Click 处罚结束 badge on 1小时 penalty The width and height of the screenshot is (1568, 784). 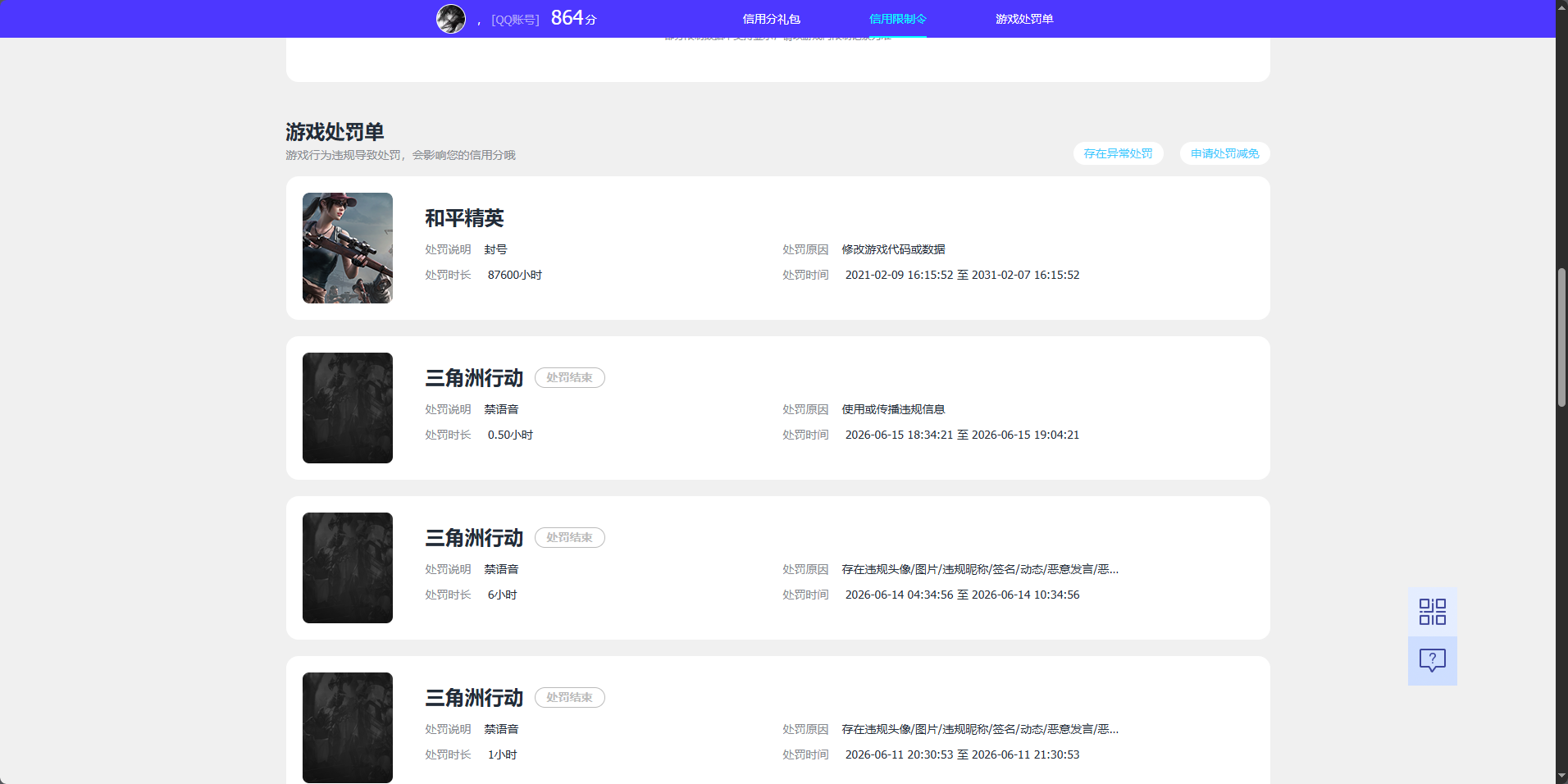[x=570, y=697]
